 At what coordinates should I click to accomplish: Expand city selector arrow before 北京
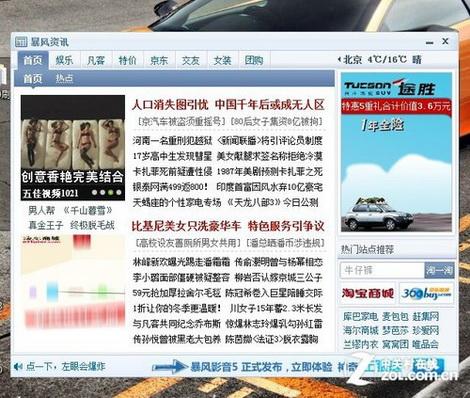[x=339, y=60]
